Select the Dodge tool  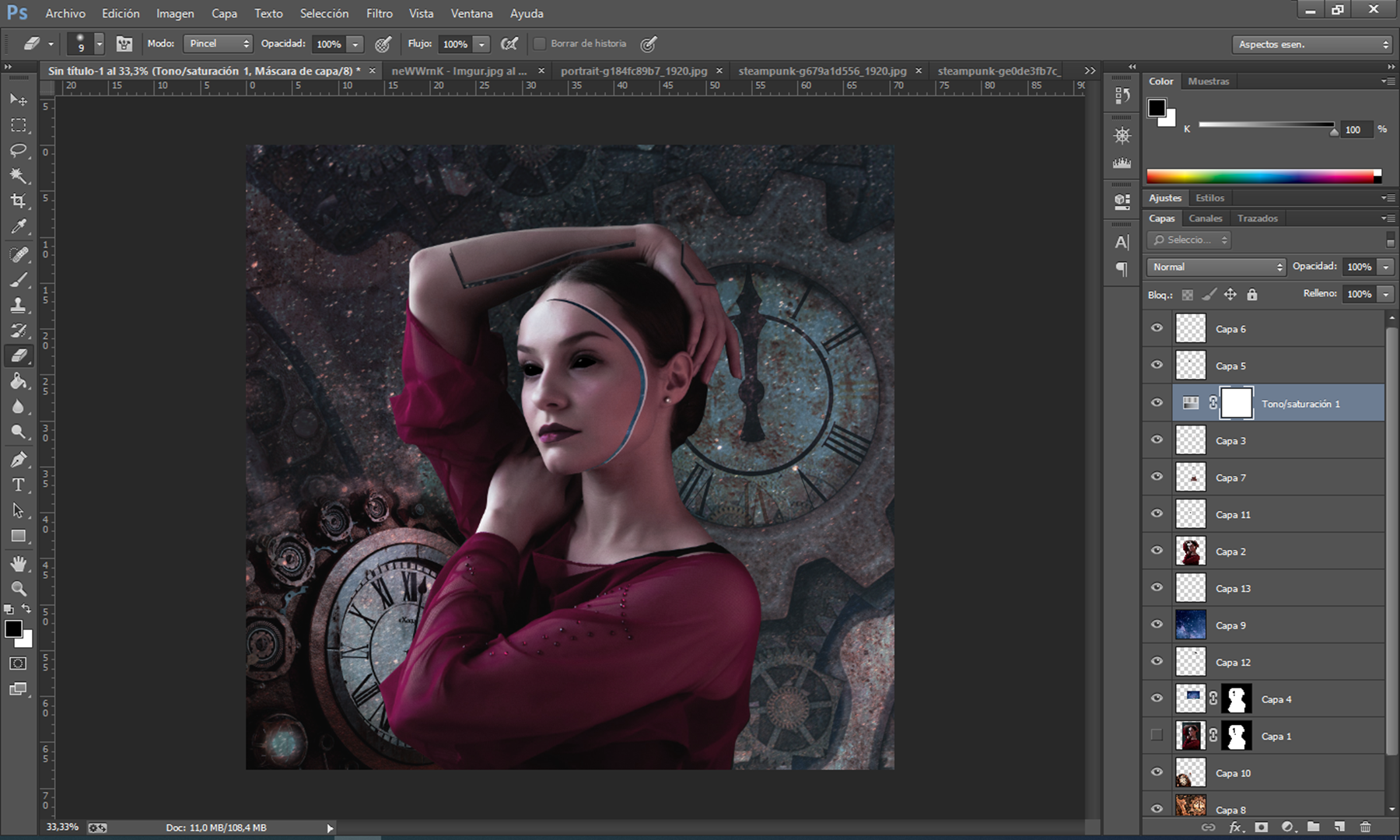19,432
